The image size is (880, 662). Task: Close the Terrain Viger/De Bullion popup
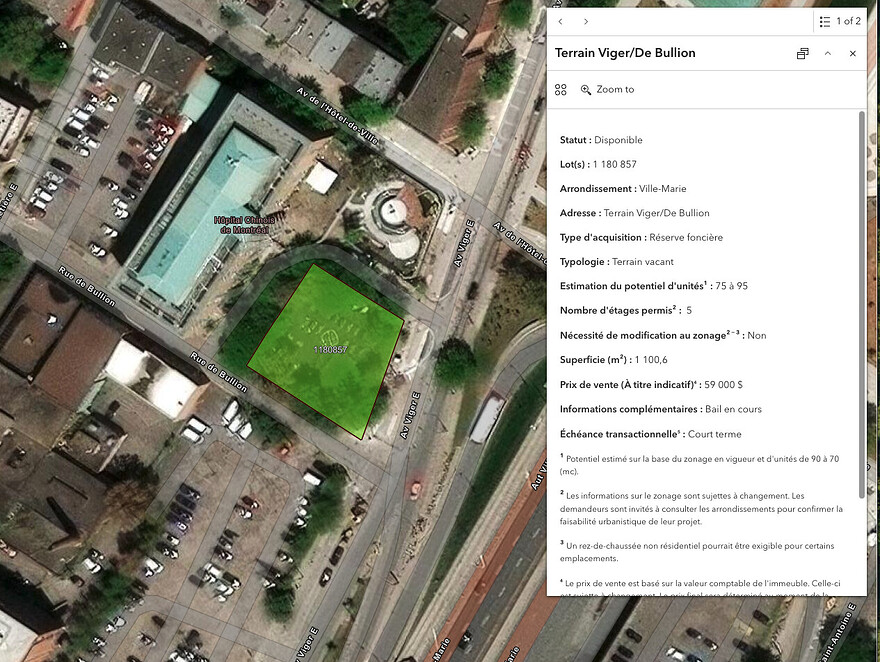pyautogui.click(x=853, y=53)
